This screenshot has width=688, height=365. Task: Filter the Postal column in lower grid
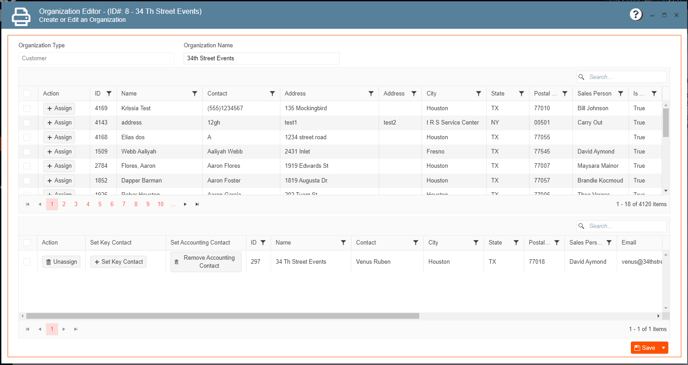tap(556, 242)
